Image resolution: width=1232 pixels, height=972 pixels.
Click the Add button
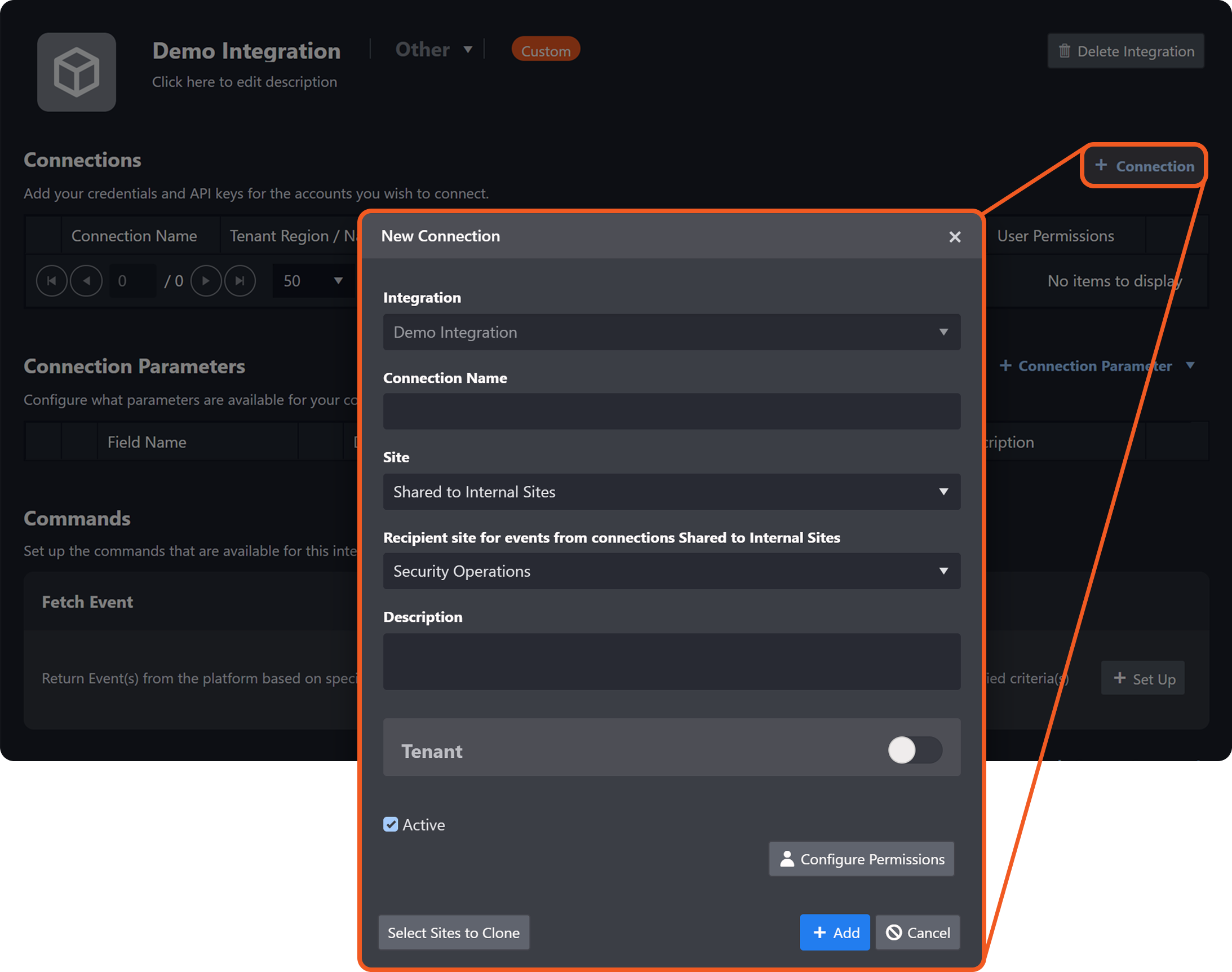(x=835, y=932)
